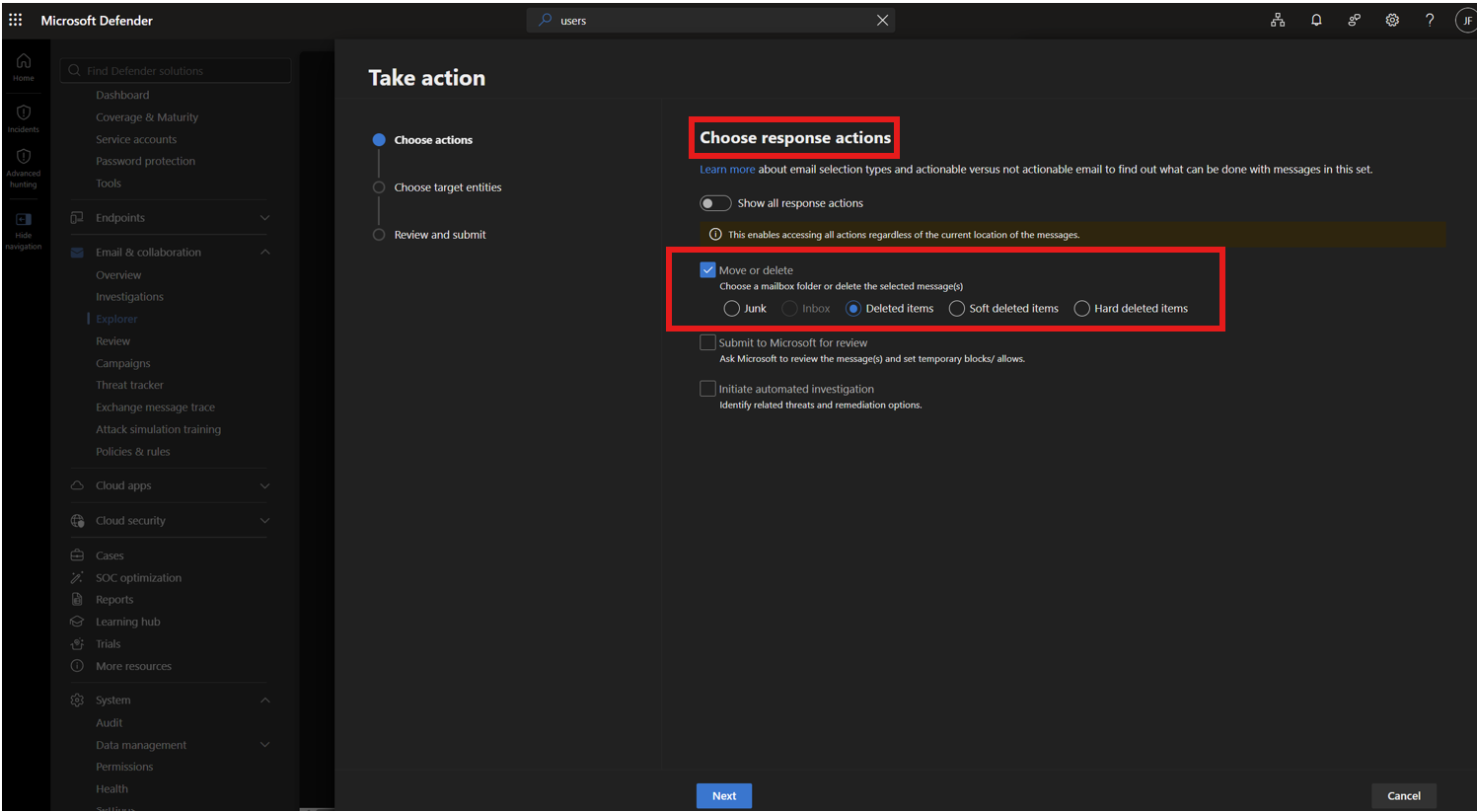
Task: Click the Reports document icon
Action: 77,599
